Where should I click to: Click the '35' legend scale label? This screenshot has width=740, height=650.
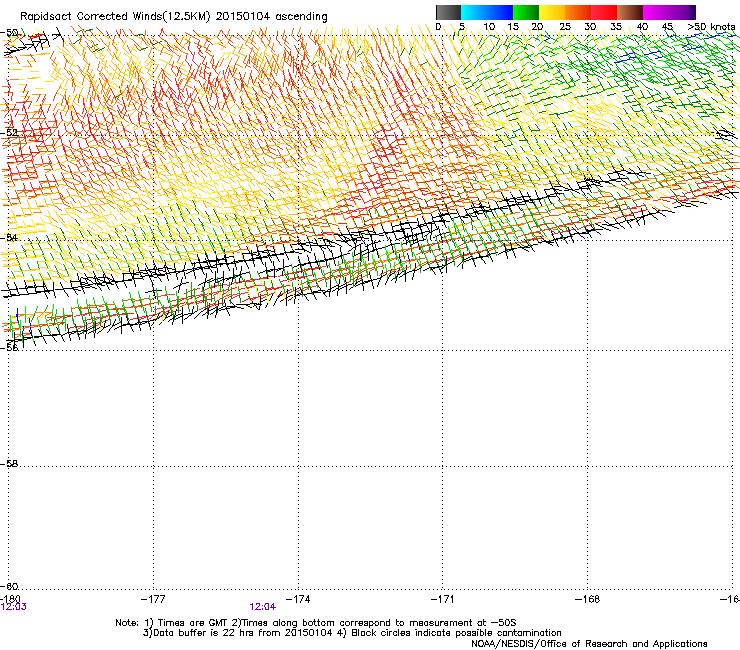coord(616,27)
